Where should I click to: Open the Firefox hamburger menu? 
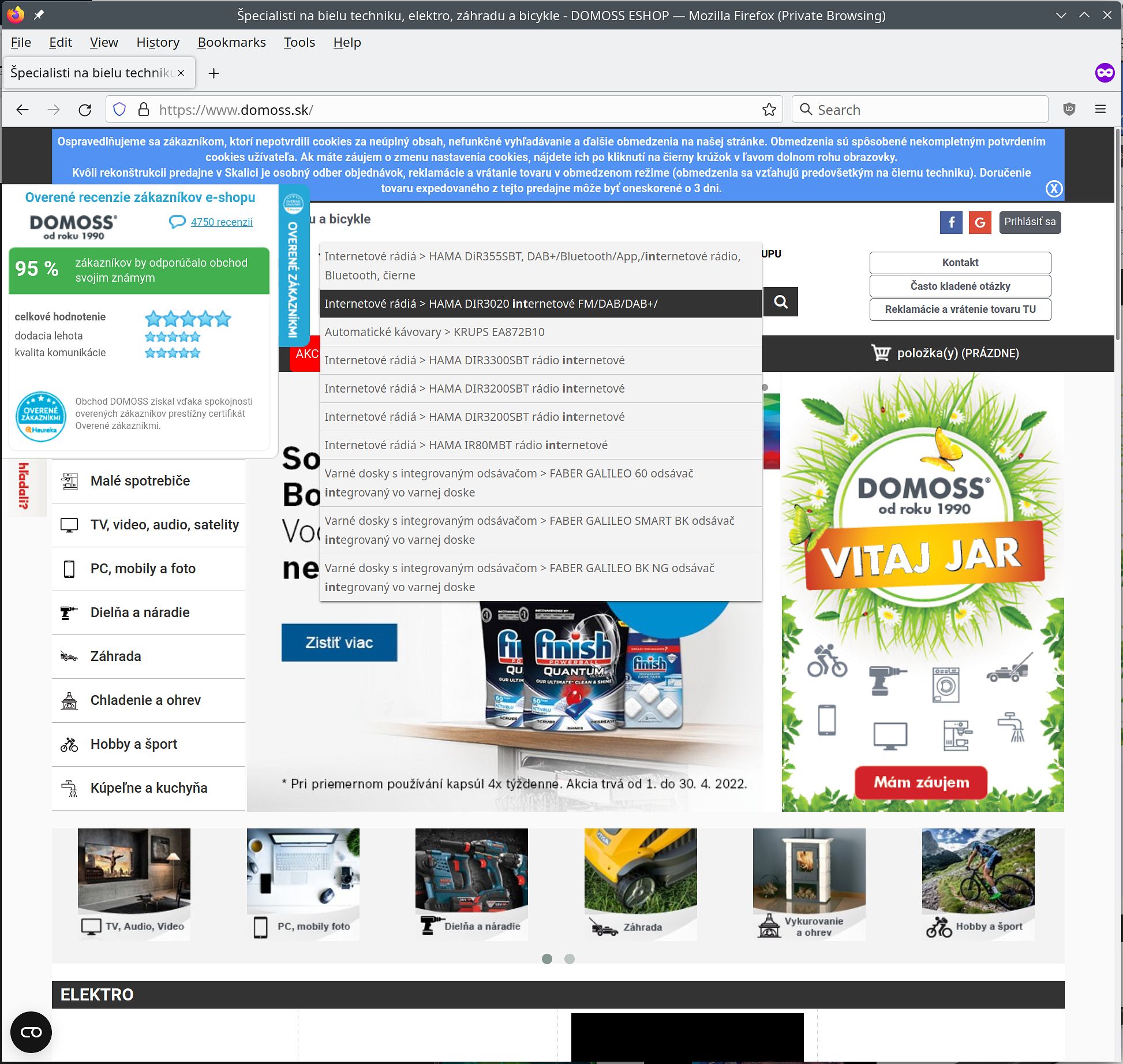1100,109
